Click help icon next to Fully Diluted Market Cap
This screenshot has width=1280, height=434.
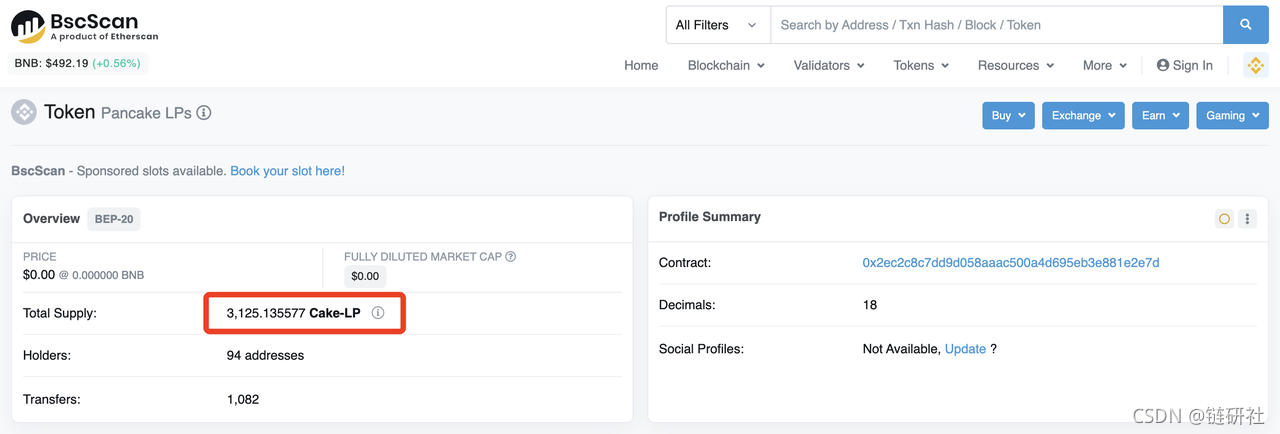pyautogui.click(x=511, y=257)
